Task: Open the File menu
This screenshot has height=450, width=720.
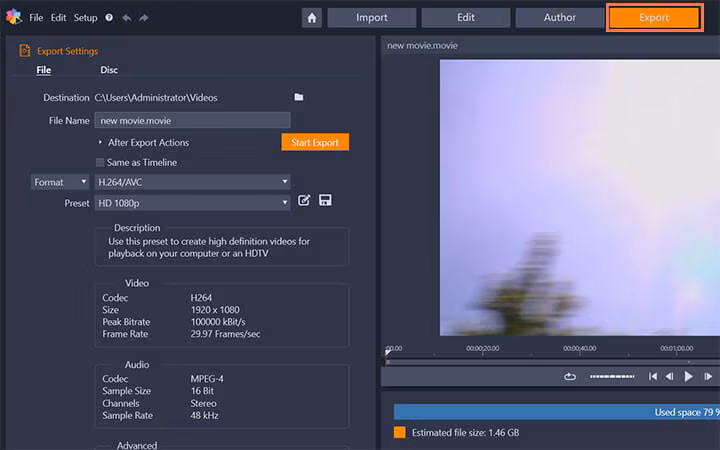Action: (36, 17)
